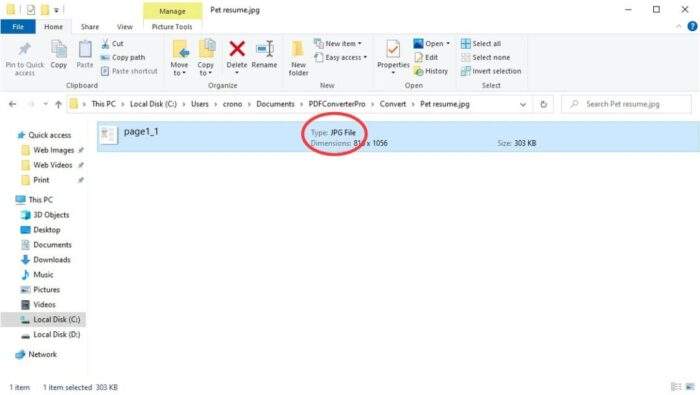This screenshot has width=700, height=395.
Task: Click Convert in the breadcrumb path
Action: (x=392, y=104)
